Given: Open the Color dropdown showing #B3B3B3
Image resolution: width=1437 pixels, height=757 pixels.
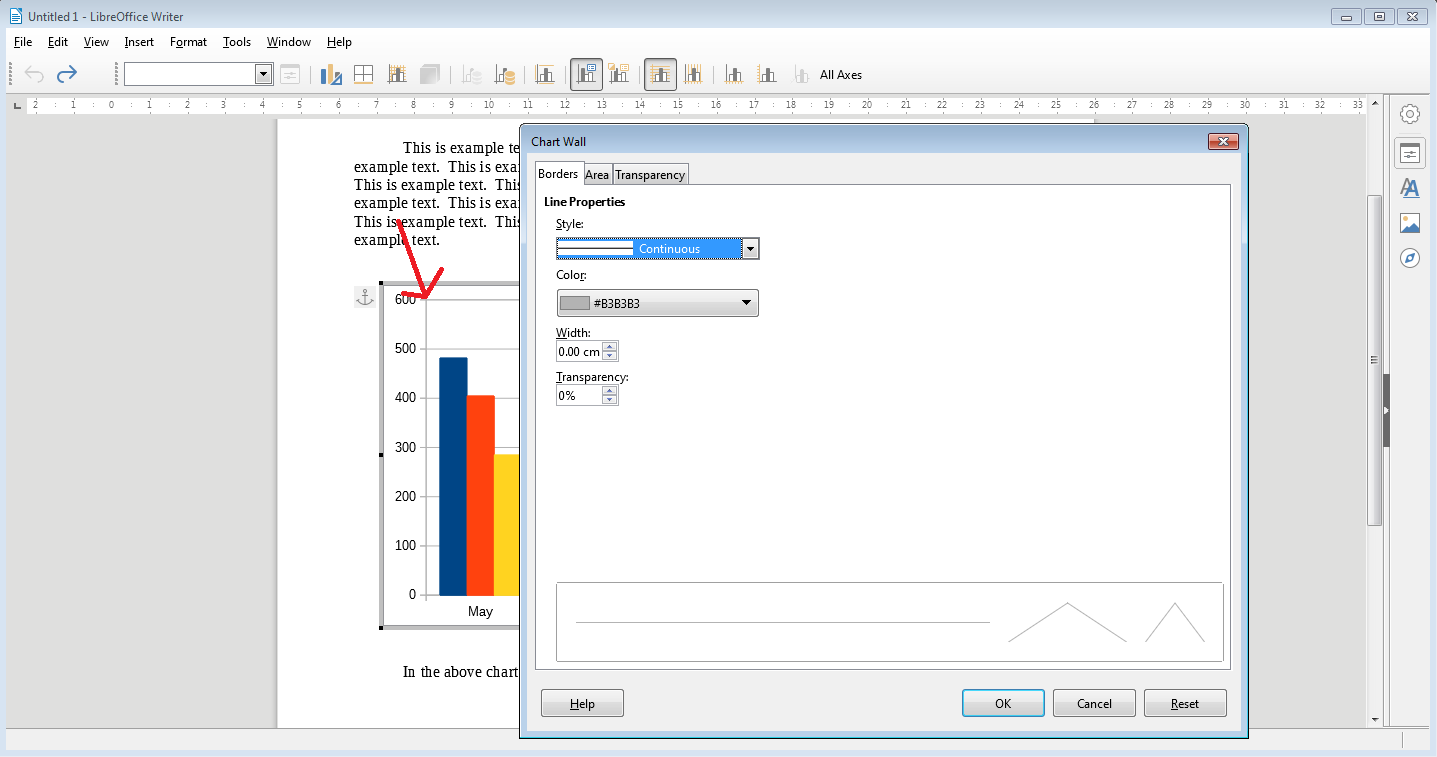Looking at the screenshot, I should coord(657,303).
